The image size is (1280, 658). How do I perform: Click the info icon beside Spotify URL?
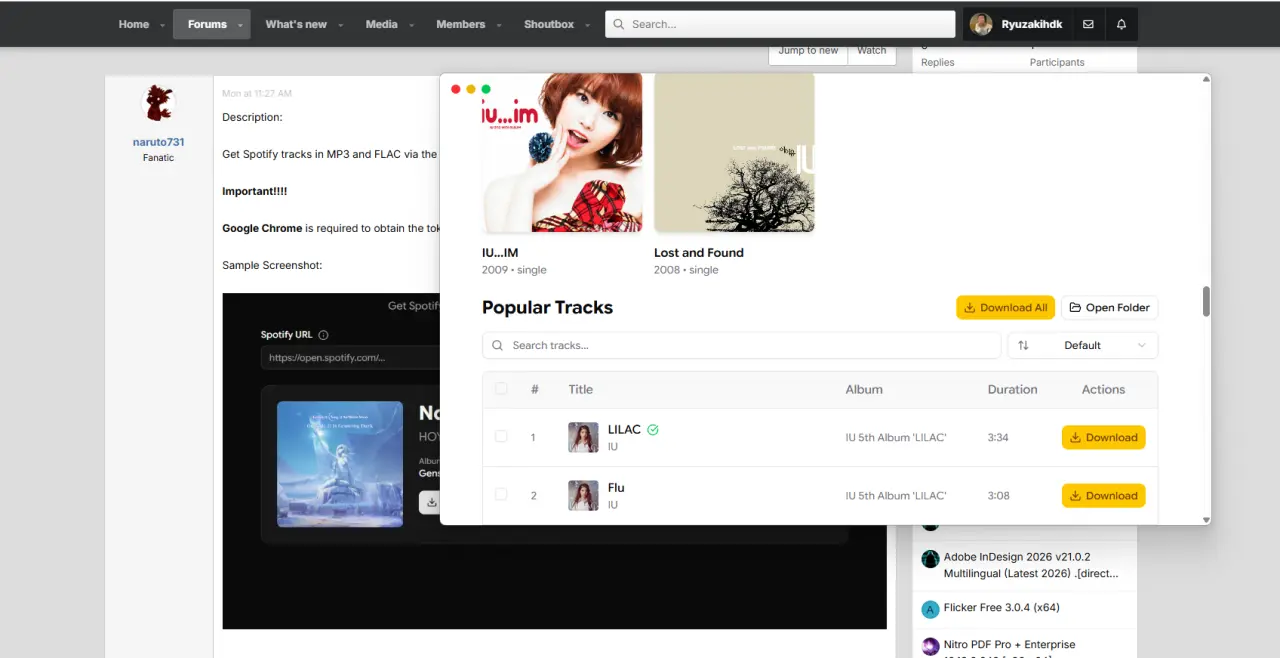pos(323,335)
